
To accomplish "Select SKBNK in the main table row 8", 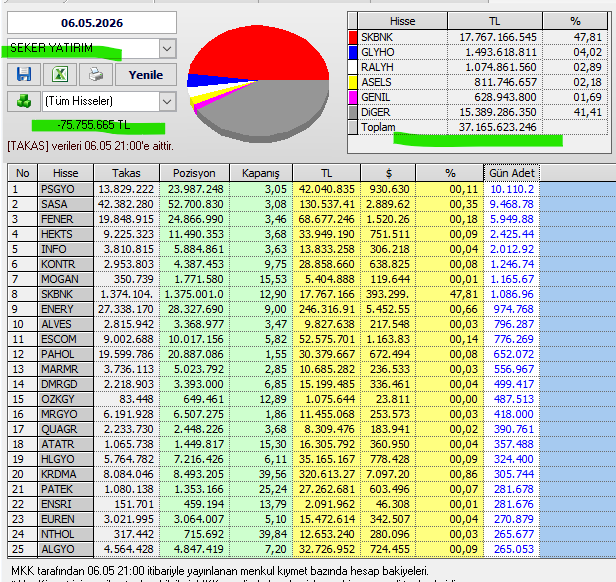I will 66,294.
